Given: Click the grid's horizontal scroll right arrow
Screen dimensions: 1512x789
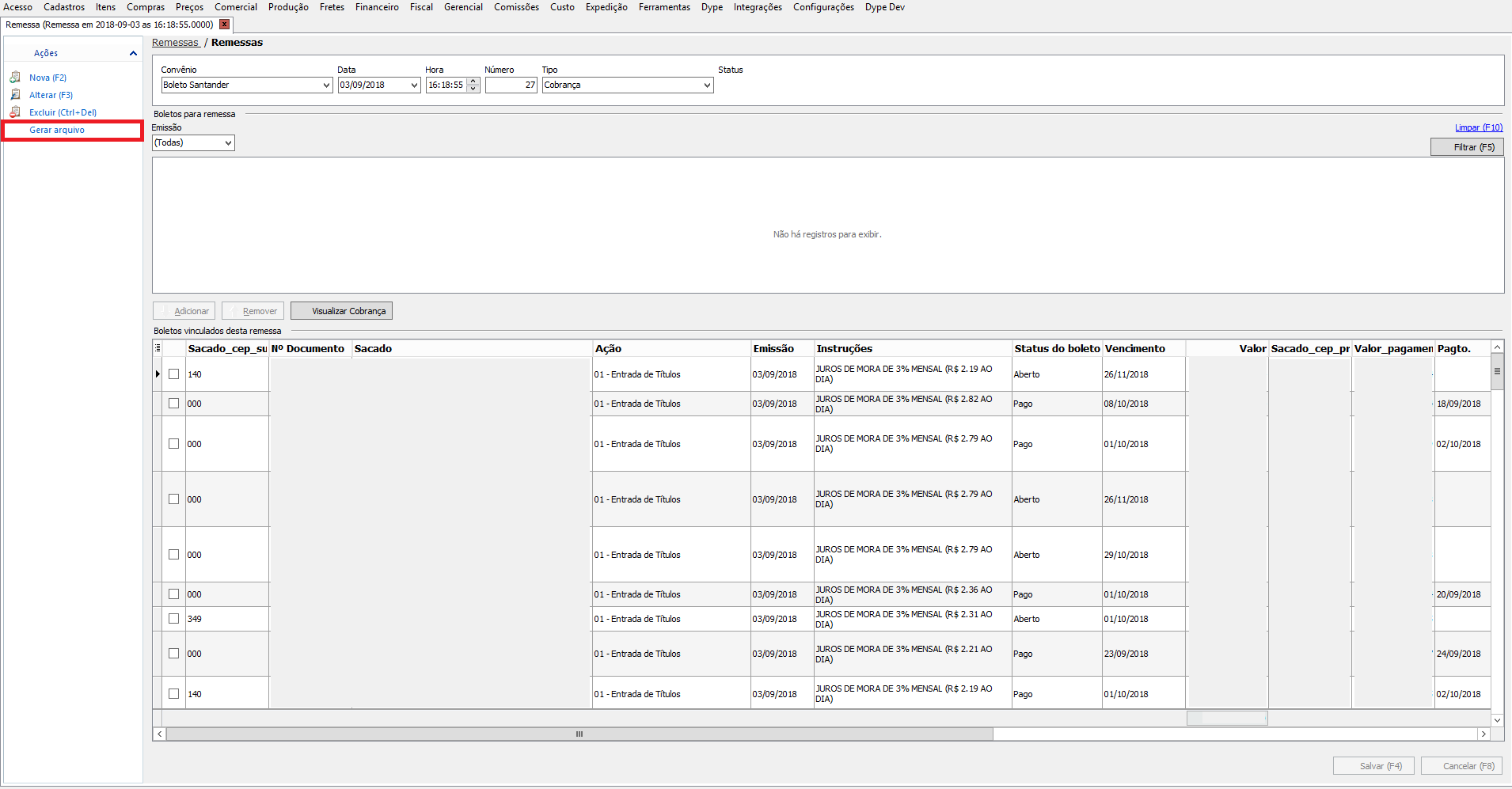Looking at the screenshot, I should (1484, 734).
